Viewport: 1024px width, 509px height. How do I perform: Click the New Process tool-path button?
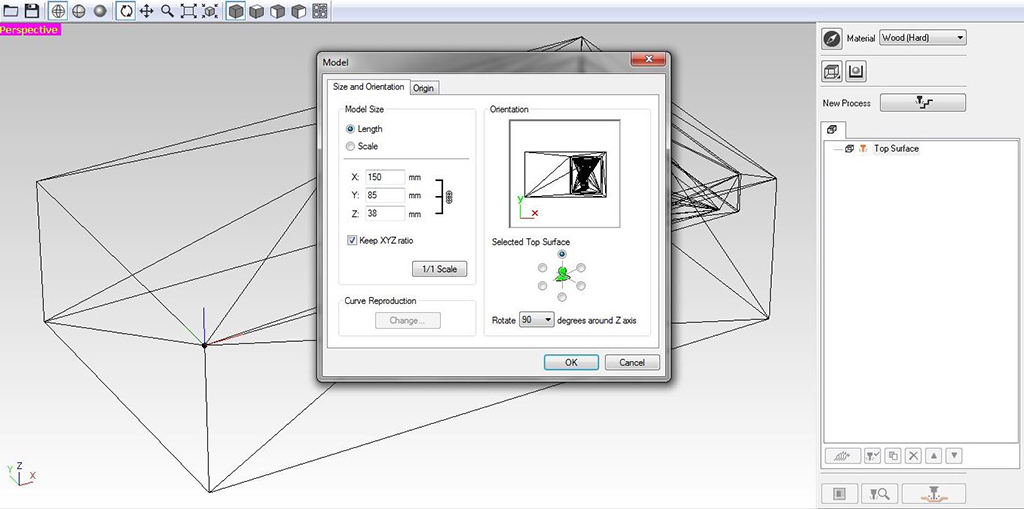pyautogui.click(x=923, y=103)
